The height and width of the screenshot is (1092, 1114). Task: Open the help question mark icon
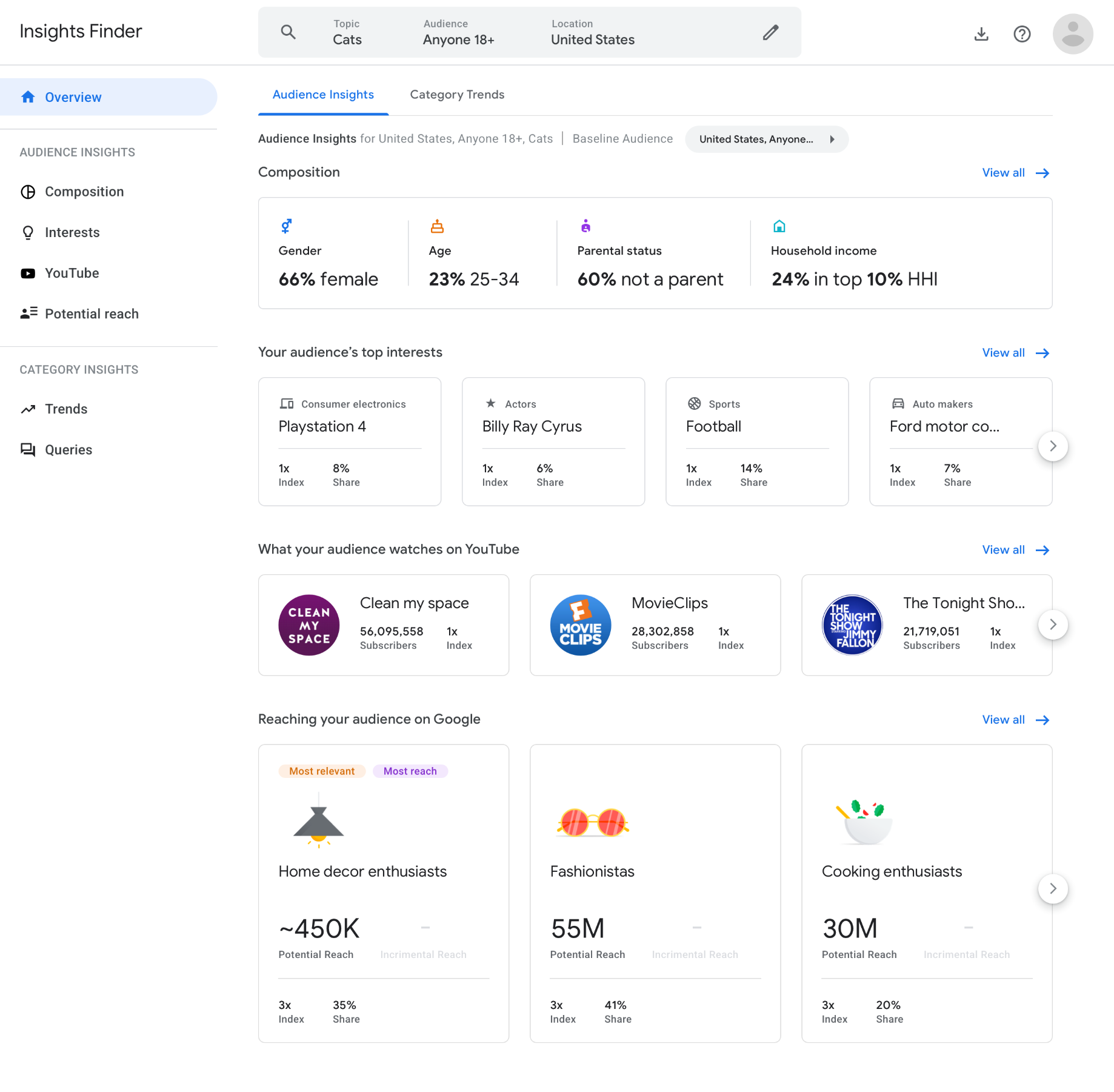pyautogui.click(x=1022, y=34)
